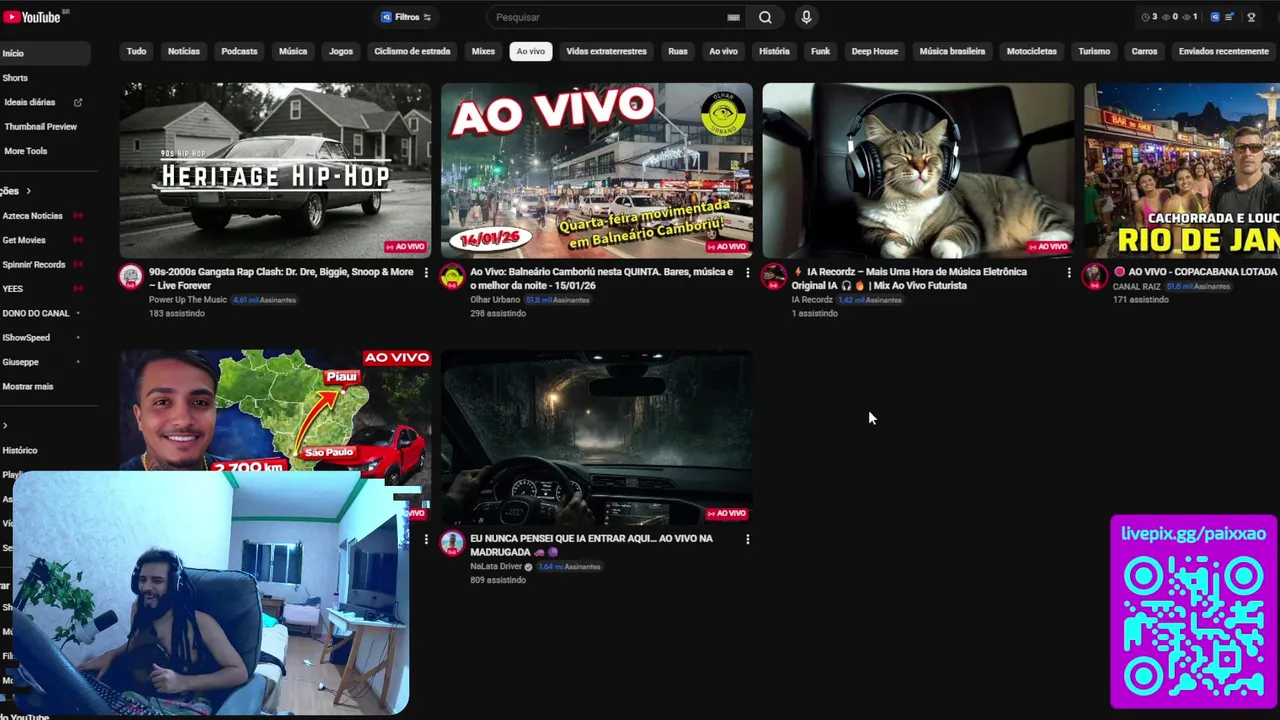Select the Enviados recentemente chip
1280x720 pixels.
tap(1223, 51)
